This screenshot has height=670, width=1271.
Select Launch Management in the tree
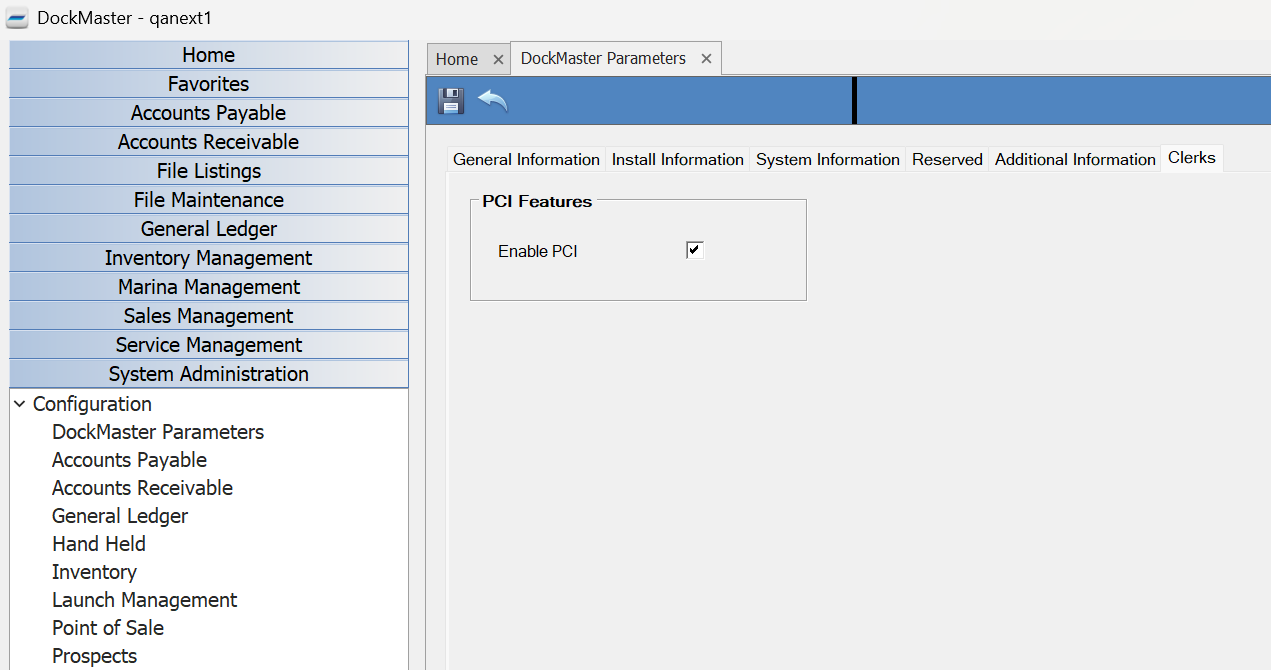(x=145, y=600)
